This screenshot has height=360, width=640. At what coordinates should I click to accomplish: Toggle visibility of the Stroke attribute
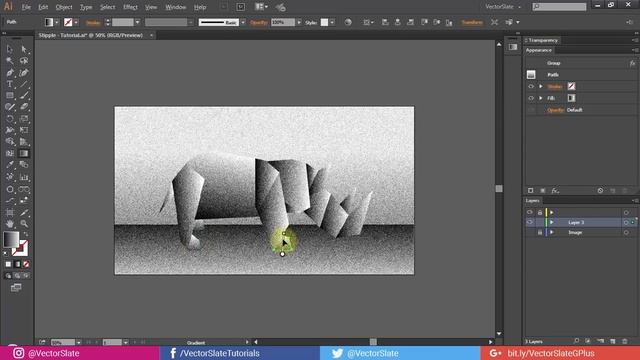[x=531, y=87]
